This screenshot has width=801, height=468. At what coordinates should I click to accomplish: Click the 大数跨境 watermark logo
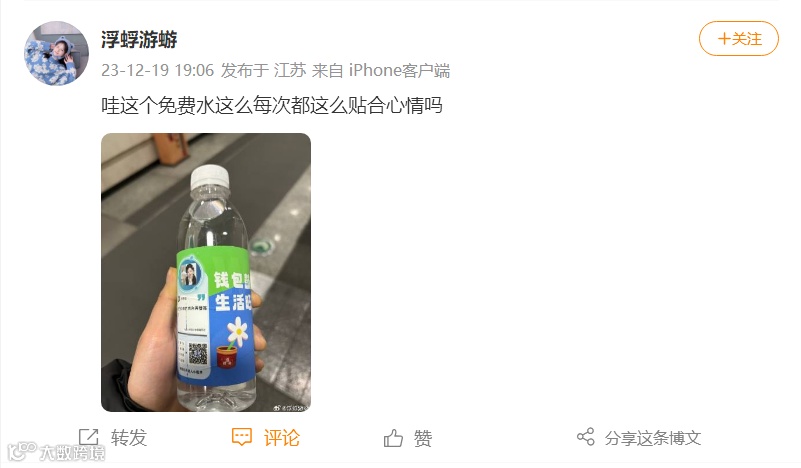tap(56, 452)
